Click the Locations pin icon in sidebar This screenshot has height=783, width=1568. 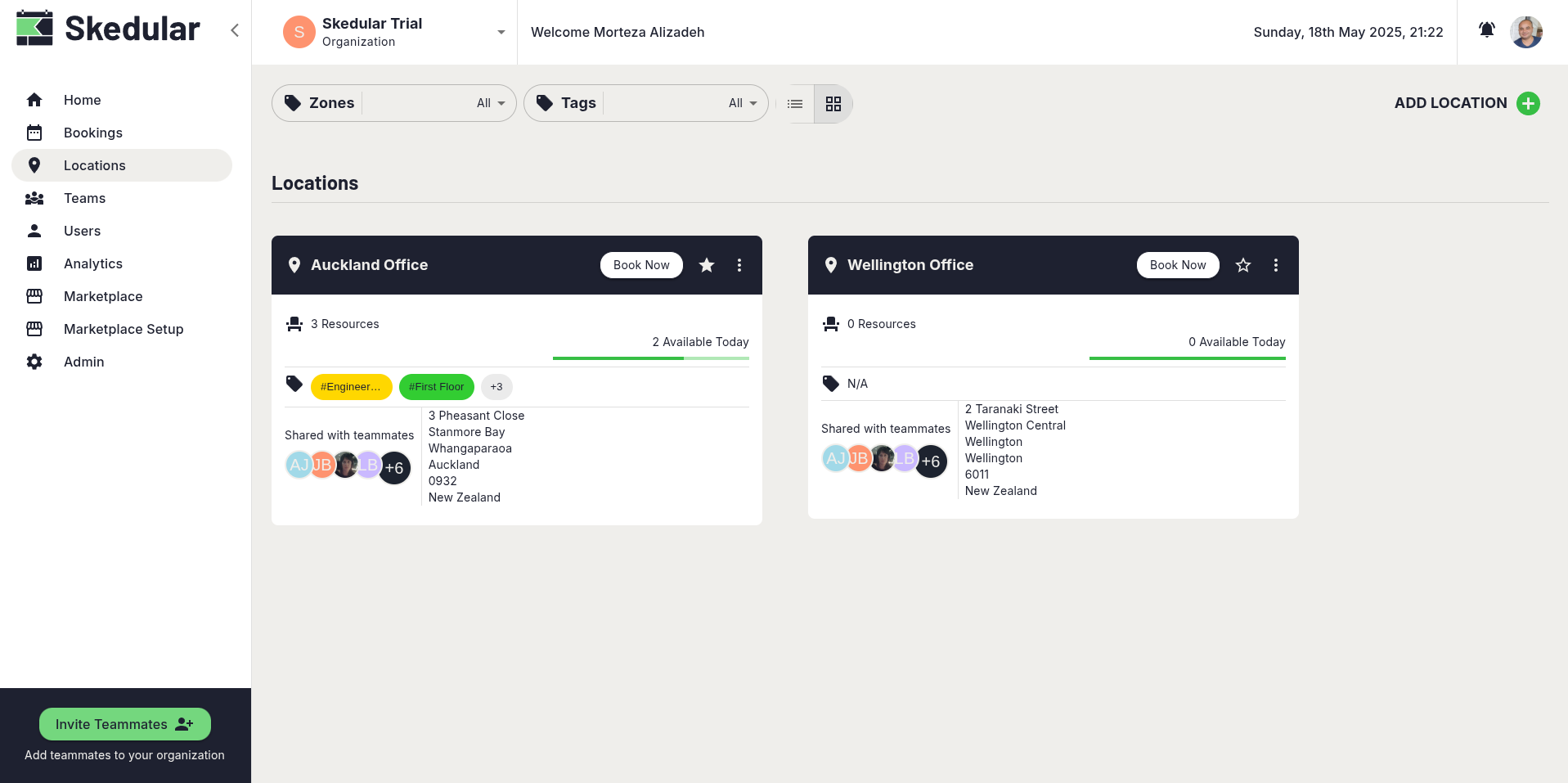pyautogui.click(x=34, y=164)
